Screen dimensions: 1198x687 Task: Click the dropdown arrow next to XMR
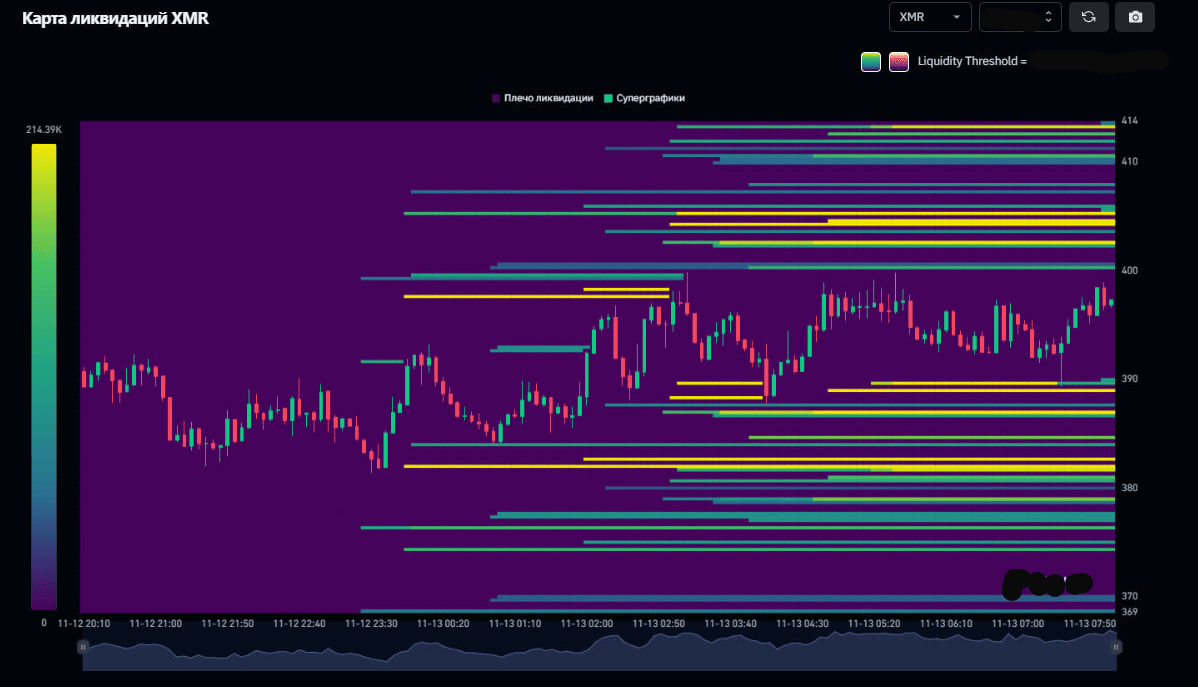(957, 17)
